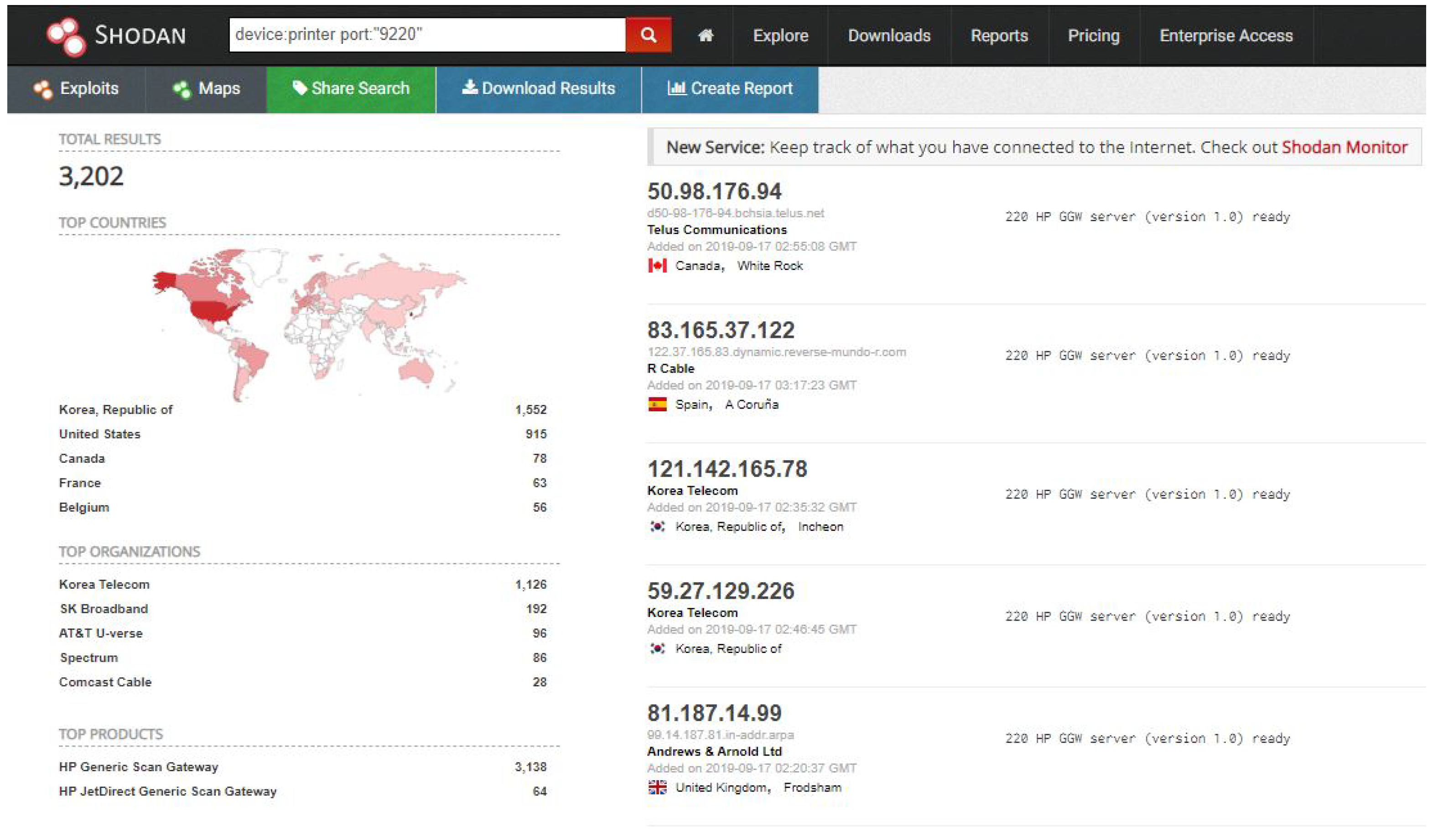Filter by HP Generic Scan Gateway product

[138, 767]
